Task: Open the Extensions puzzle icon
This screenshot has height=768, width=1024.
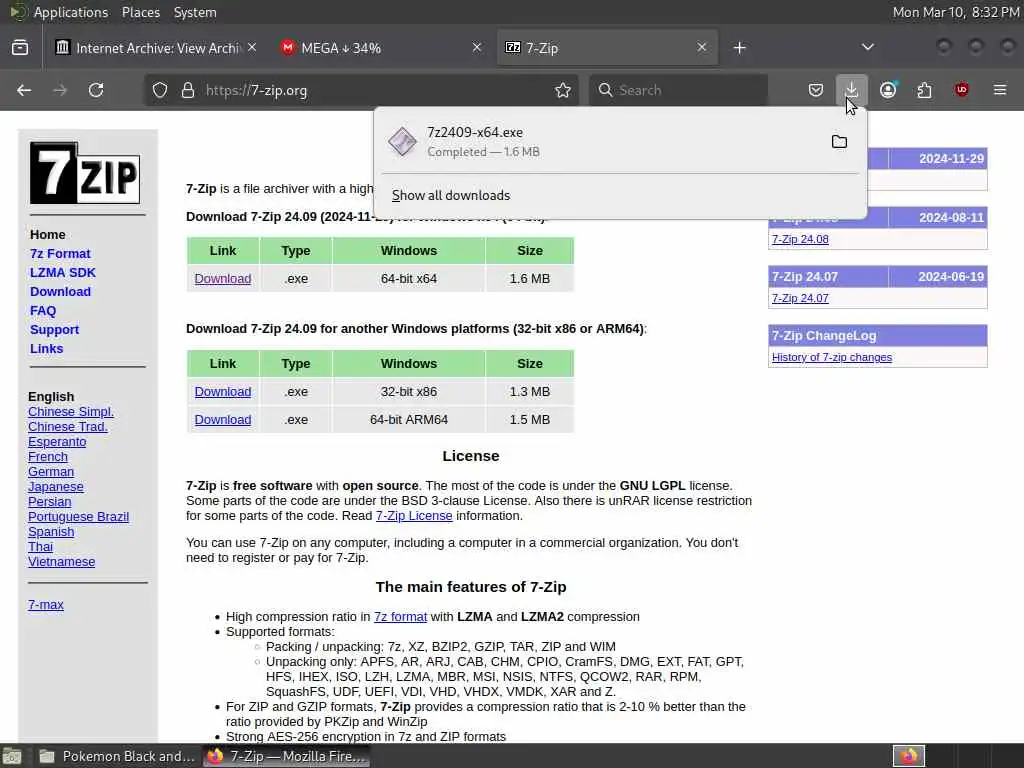Action: pyautogui.click(x=924, y=90)
